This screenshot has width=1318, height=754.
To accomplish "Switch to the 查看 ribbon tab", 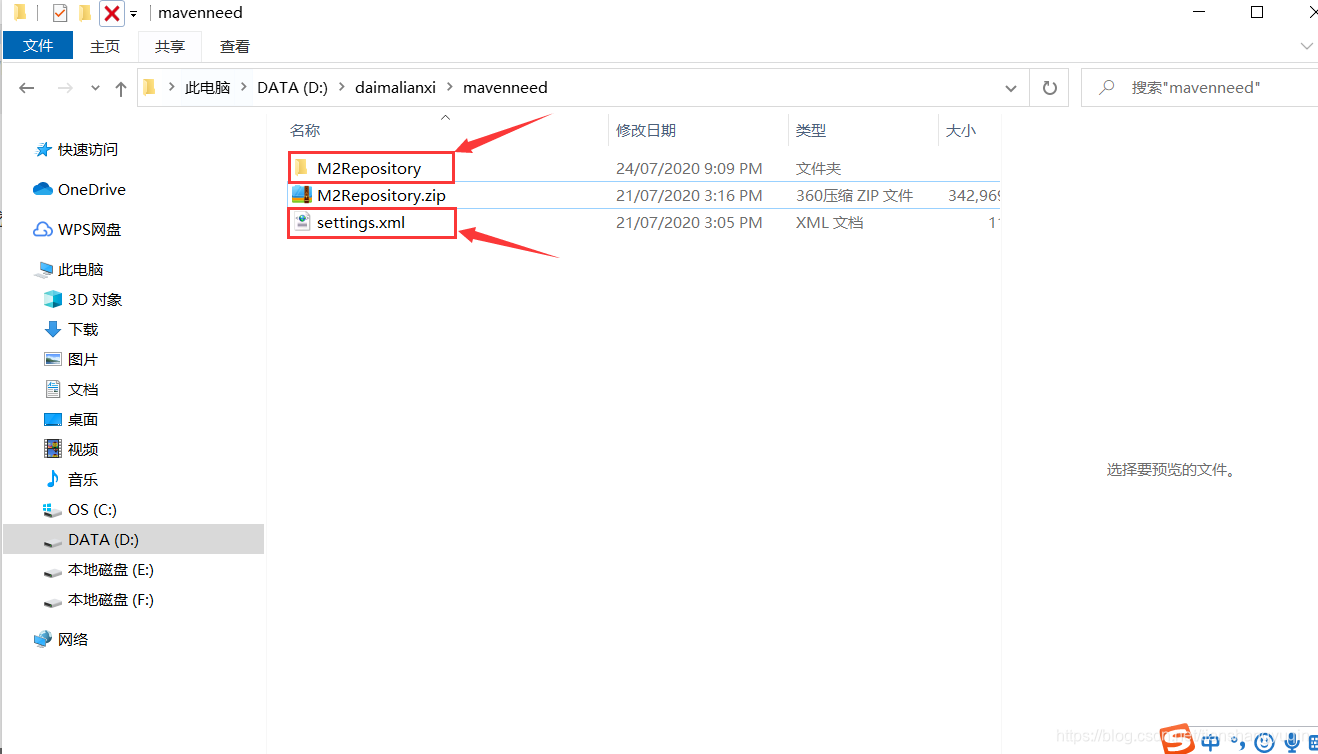I will pyautogui.click(x=235, y=46).
